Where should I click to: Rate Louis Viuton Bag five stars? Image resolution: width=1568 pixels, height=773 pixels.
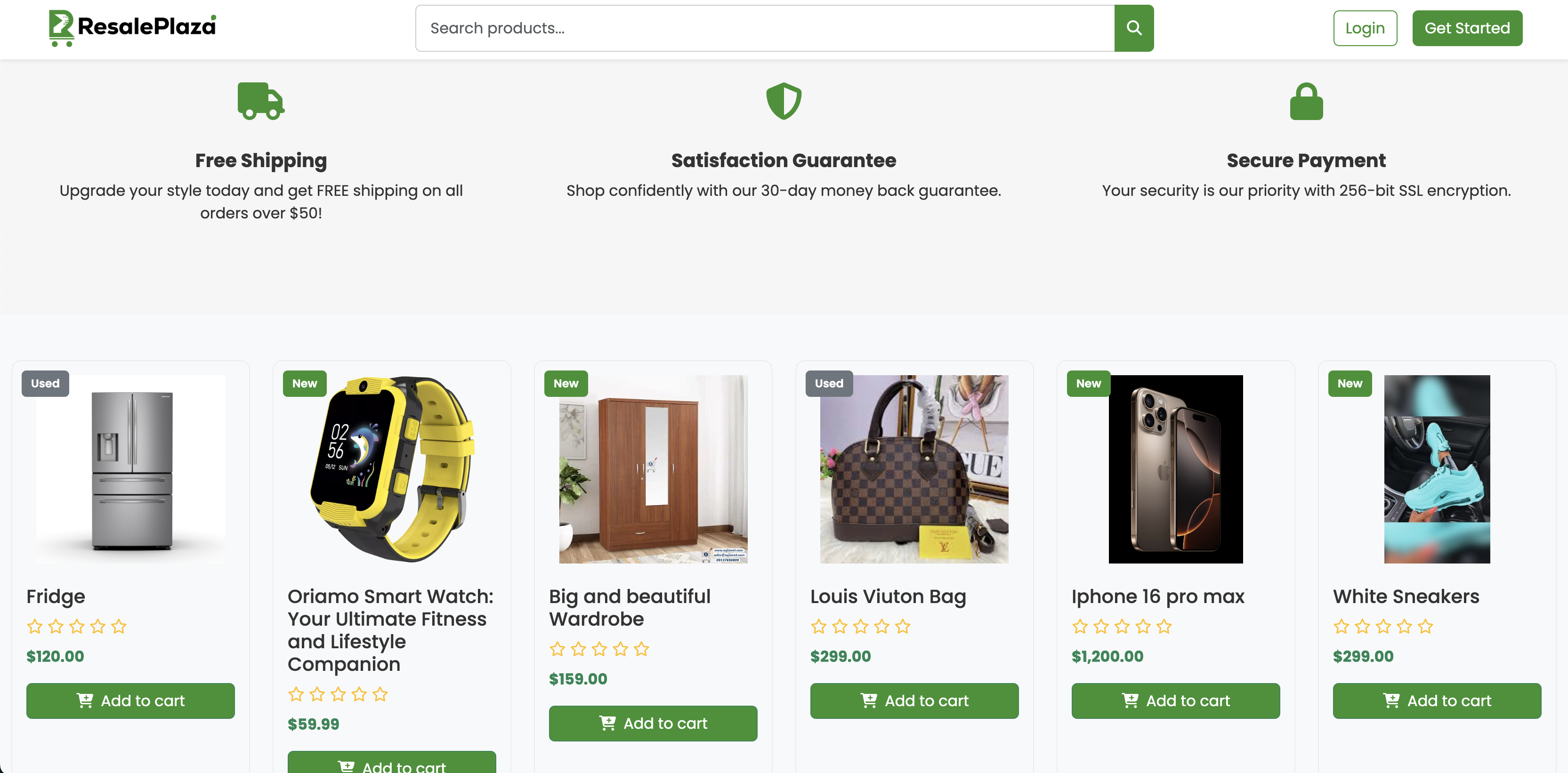pyautogui.click(x=903, y=626)
